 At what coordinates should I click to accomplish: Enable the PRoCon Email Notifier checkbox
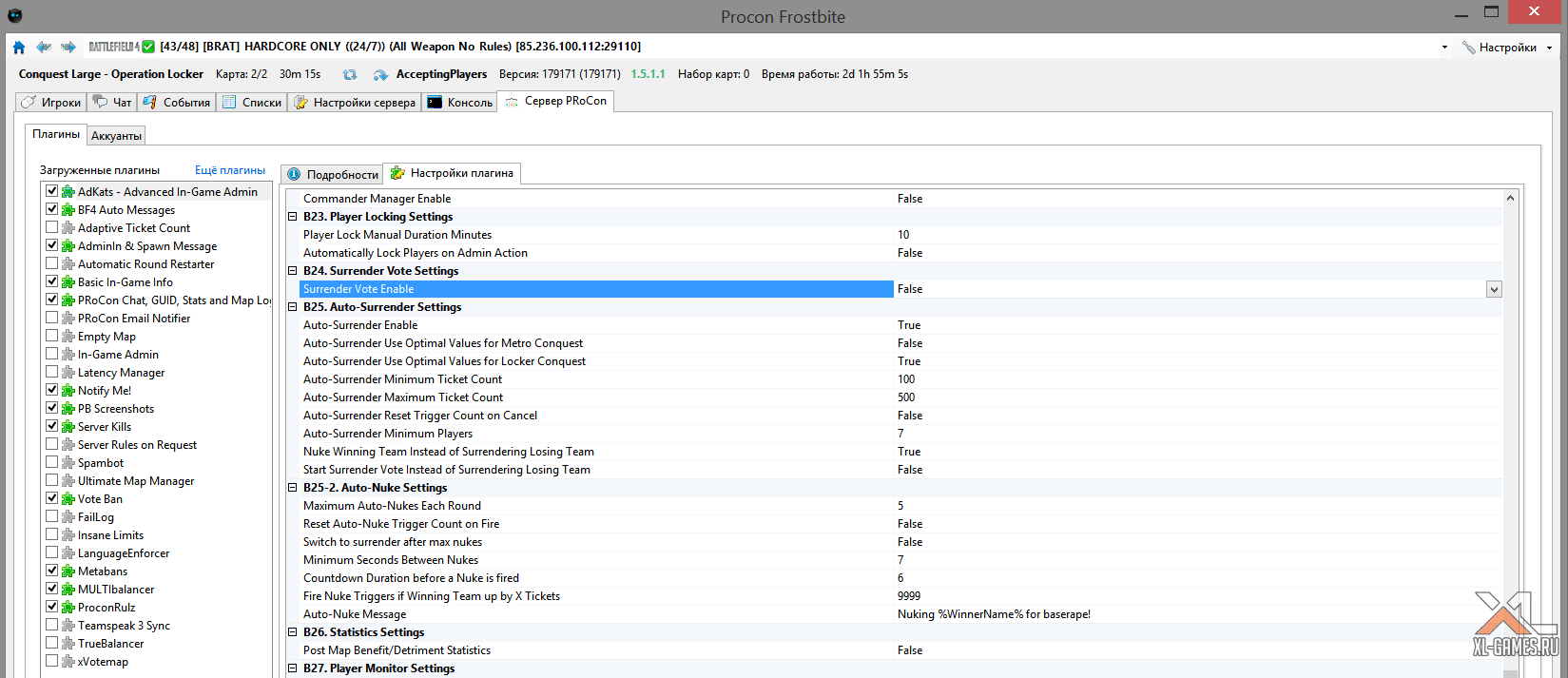tap(52, 318)
